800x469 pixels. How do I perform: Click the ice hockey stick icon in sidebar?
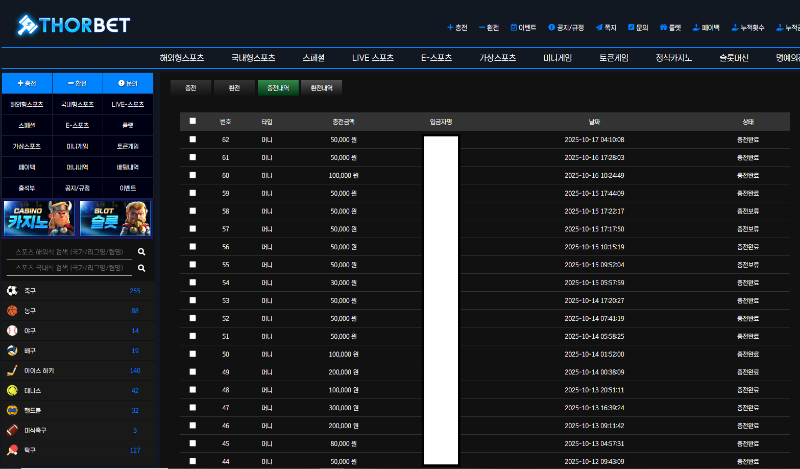(12, 370)
